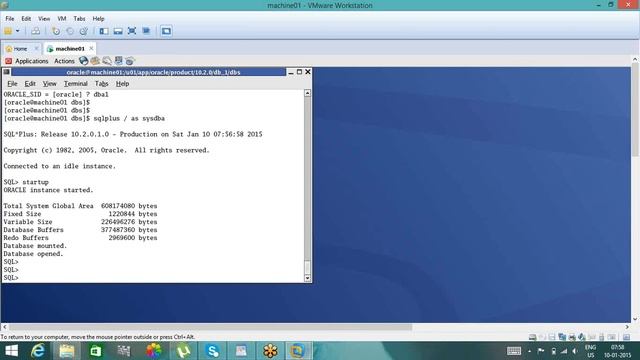Click VMware horizontal scrollbar left arrow
Screen dimensions: 640x360
point(4,327)
